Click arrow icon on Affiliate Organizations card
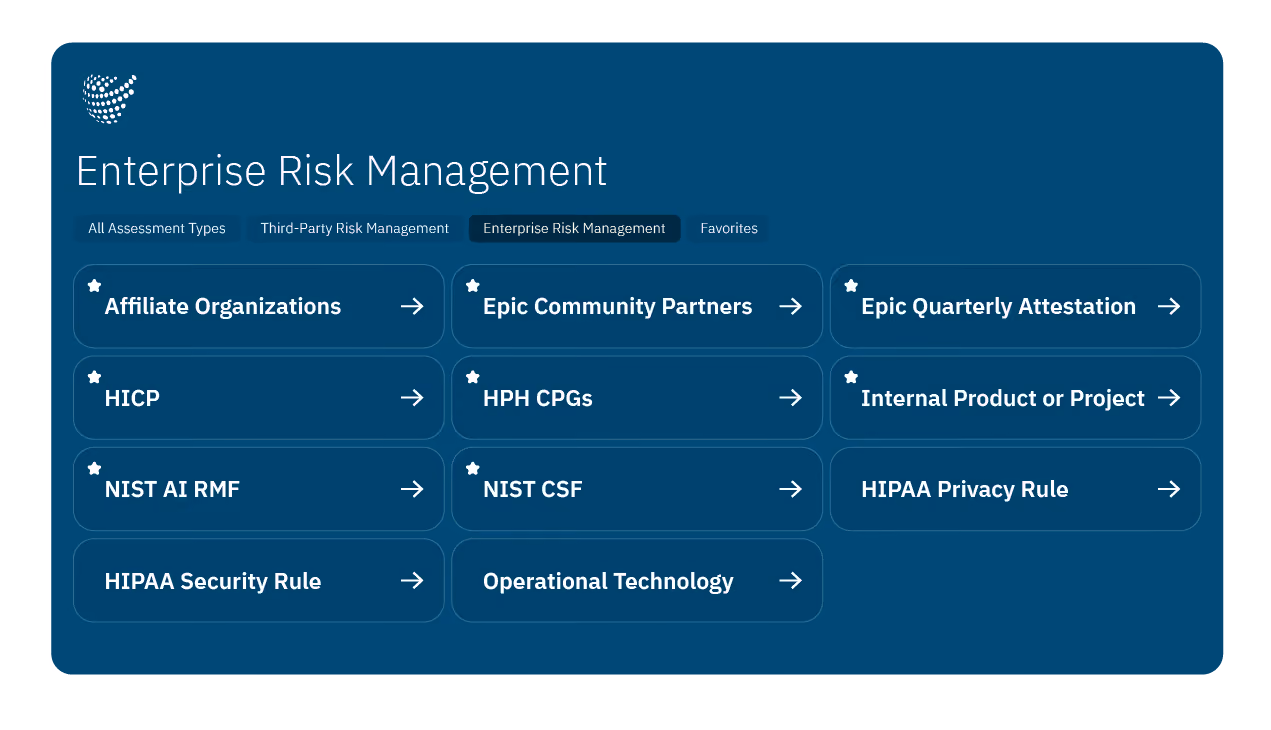Image resolution: width=1271 pixels, height=730 pixels. pos(412,306)
